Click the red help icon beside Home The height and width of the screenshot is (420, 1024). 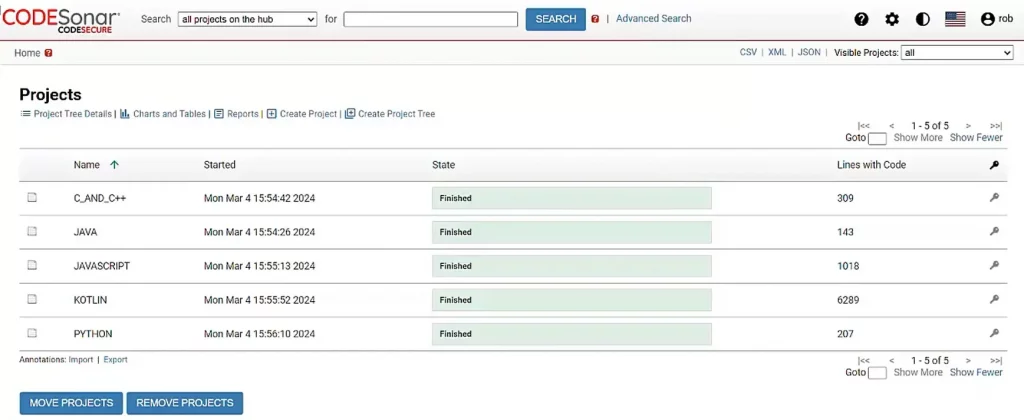coord(49,53)
